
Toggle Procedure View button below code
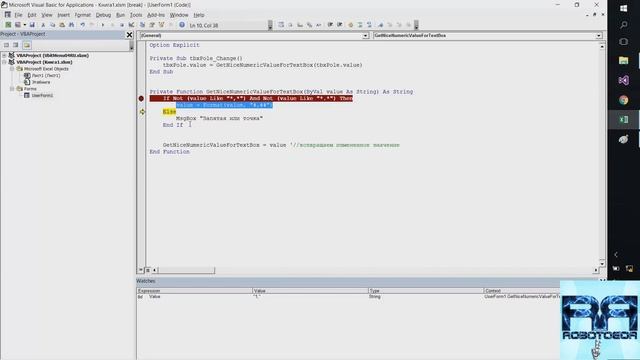141,270
